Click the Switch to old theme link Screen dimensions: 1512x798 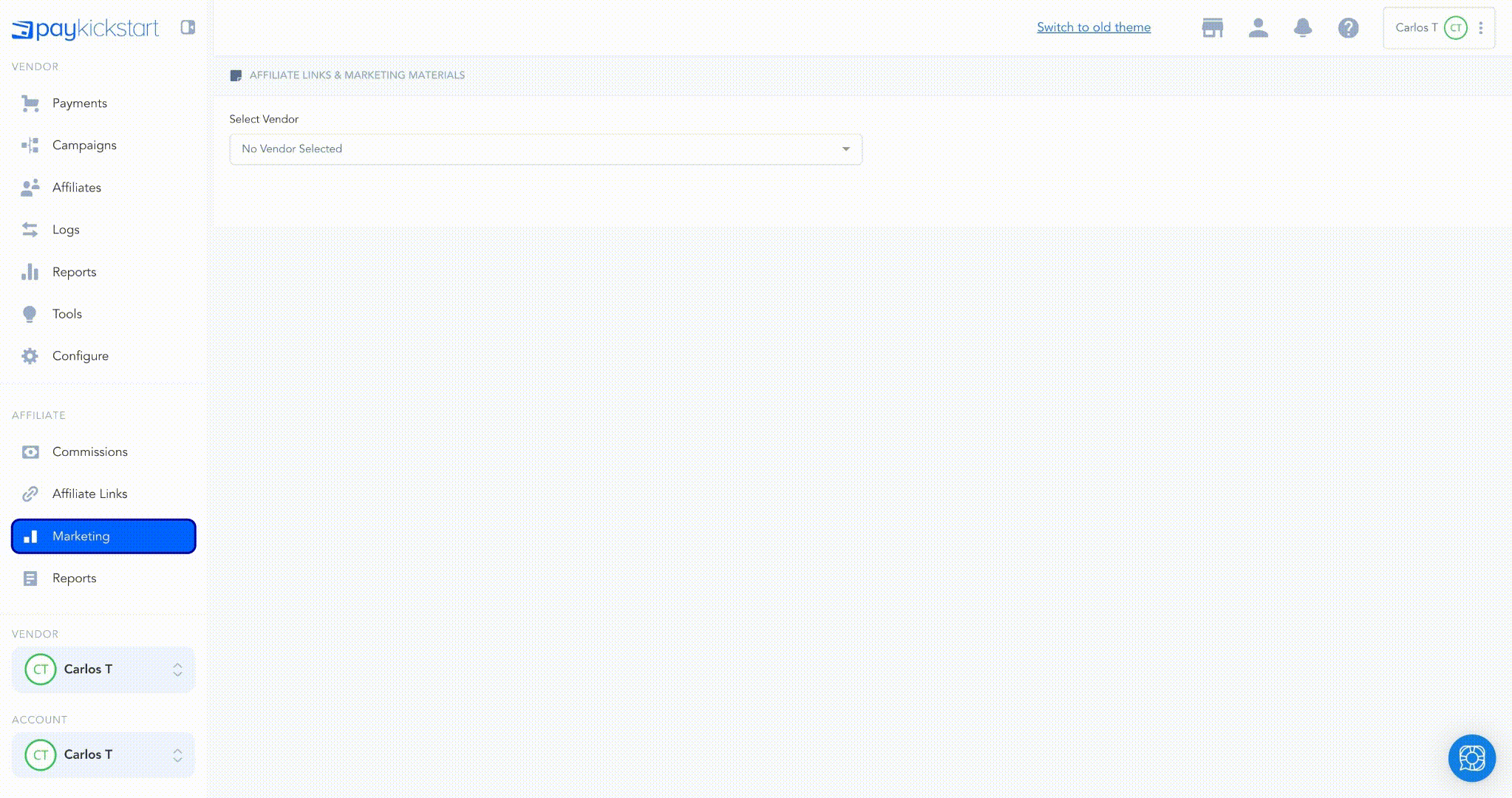1093,27
